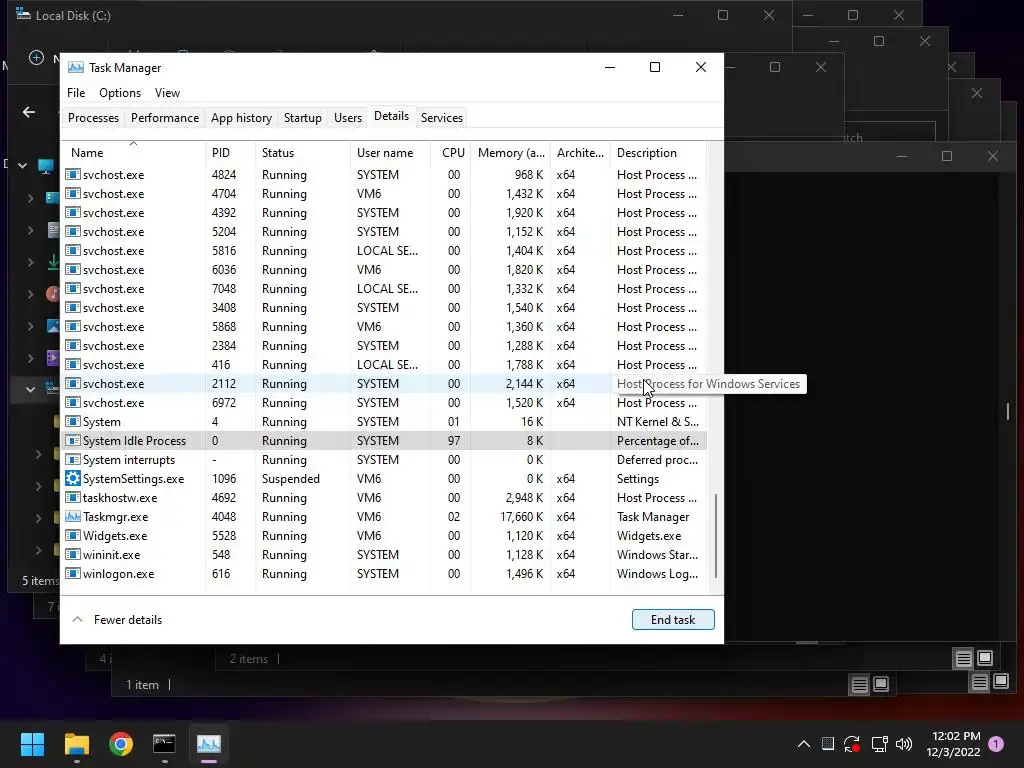Open the notification badge in taskbar
This screenshot has width=1024, height=768.
point(996,744)
